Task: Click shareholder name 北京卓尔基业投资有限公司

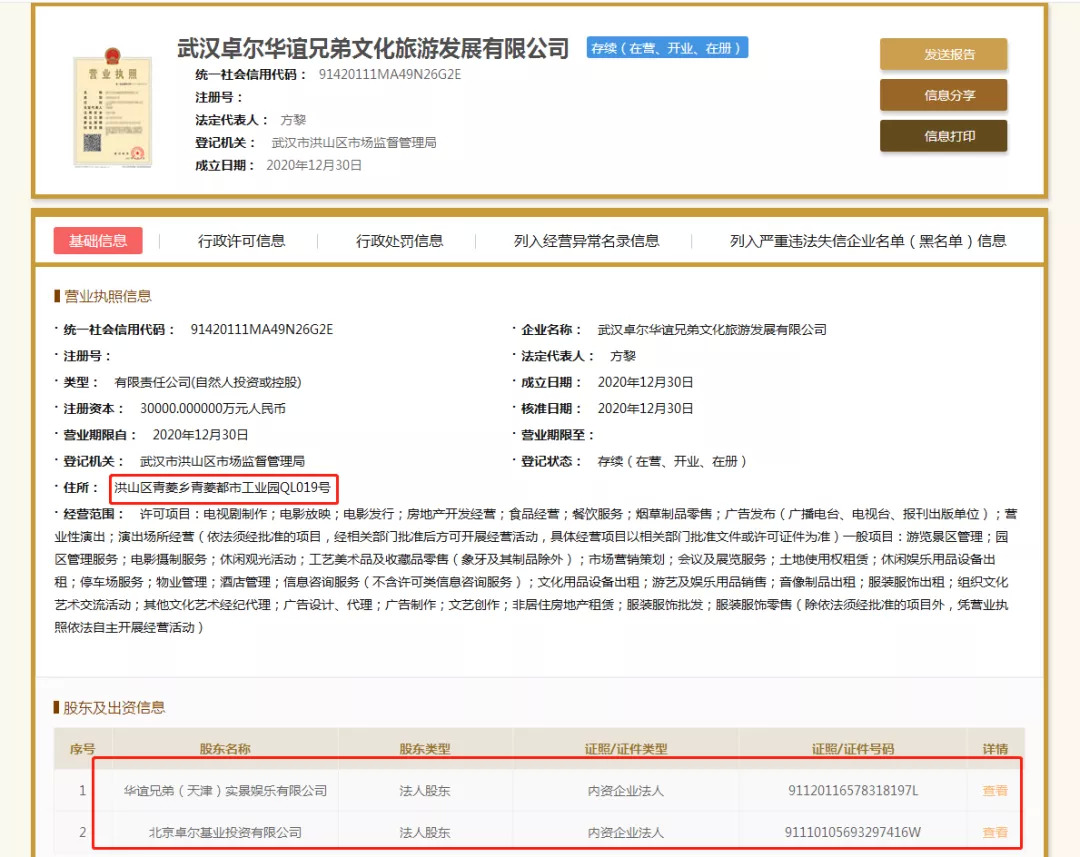Action: [x=225, y=832]
